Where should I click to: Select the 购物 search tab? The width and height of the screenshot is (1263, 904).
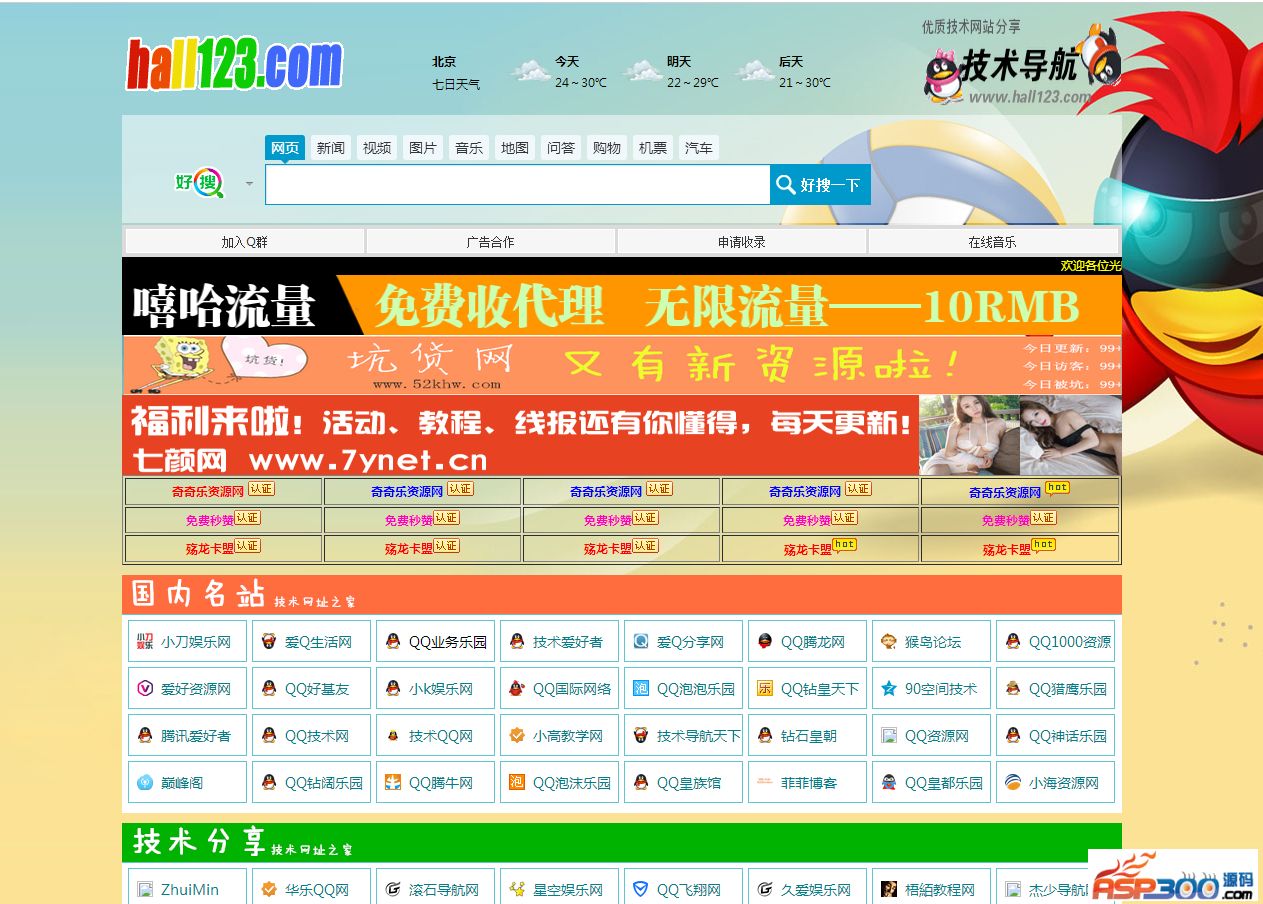607,148
